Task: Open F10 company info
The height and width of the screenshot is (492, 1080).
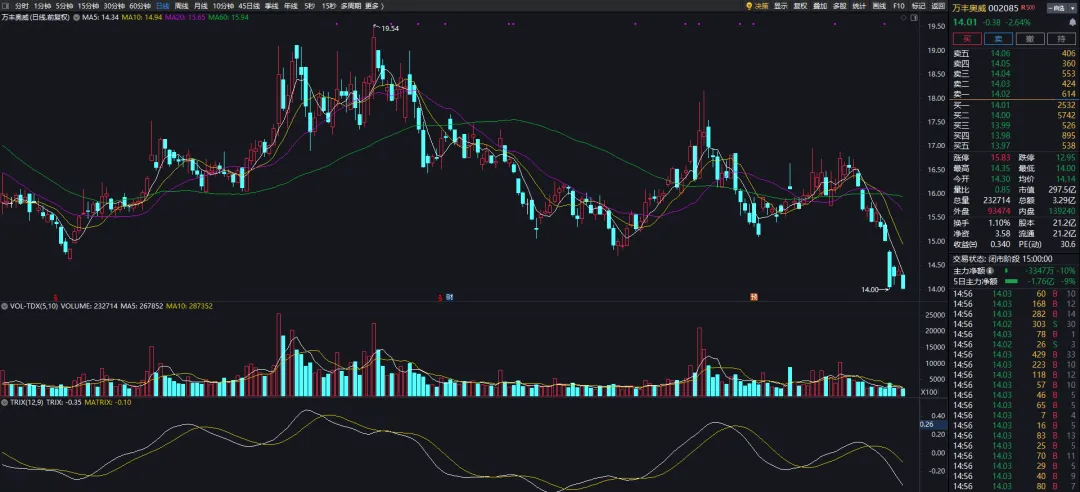Action: pyautogui.click(x=899, y=6)
